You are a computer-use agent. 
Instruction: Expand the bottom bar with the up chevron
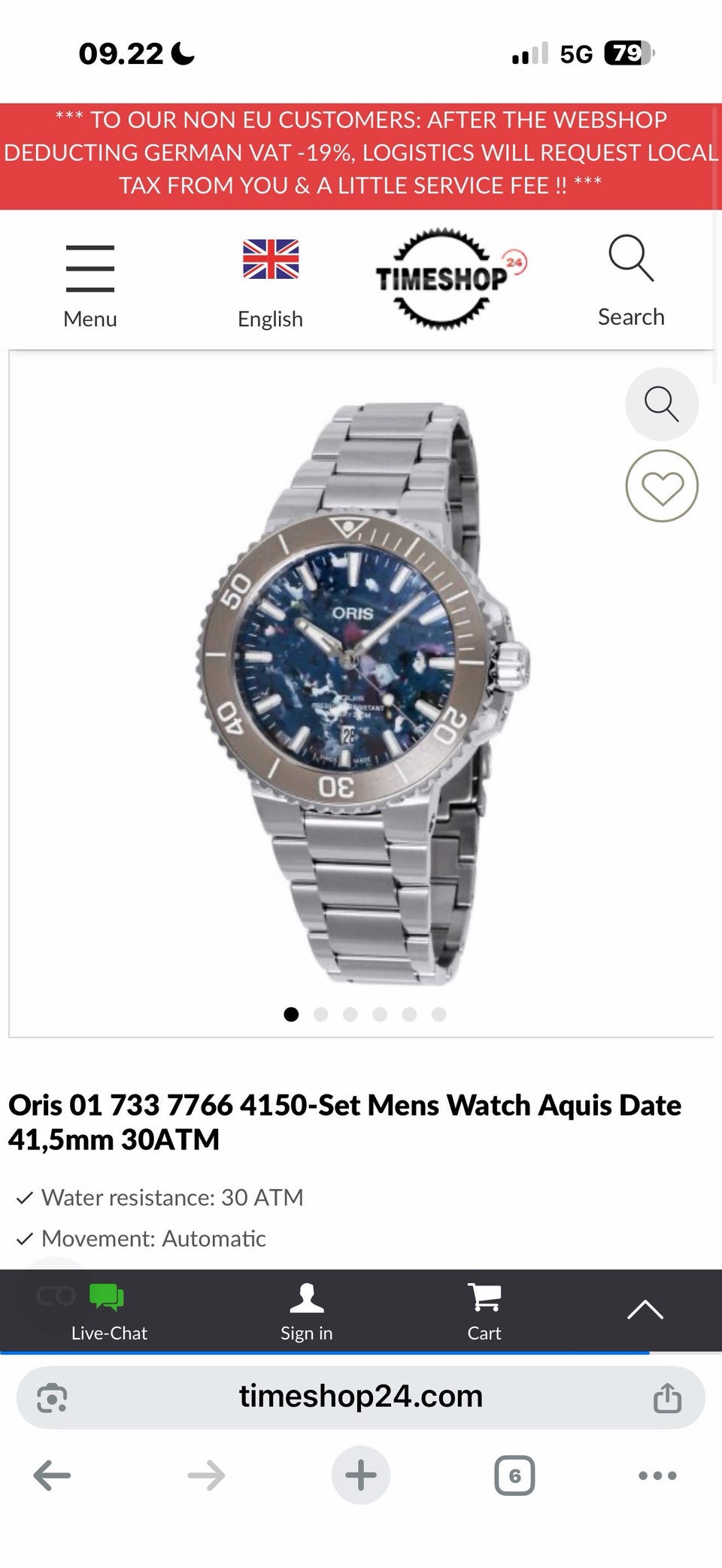[x=645, y=1310]
